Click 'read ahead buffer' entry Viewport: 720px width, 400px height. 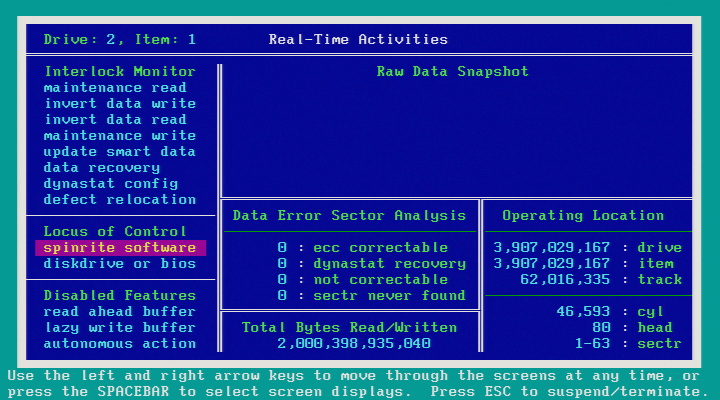point(120,312)
